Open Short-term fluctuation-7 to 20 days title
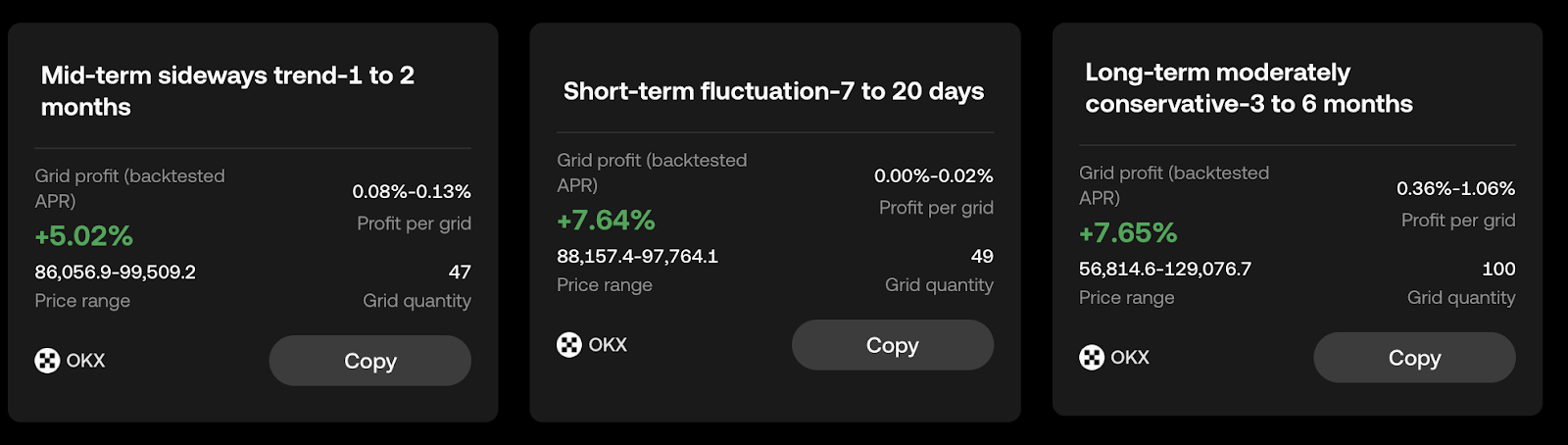Image resolution: width=1568 pixels, height=445 pixels. [773, 91]
